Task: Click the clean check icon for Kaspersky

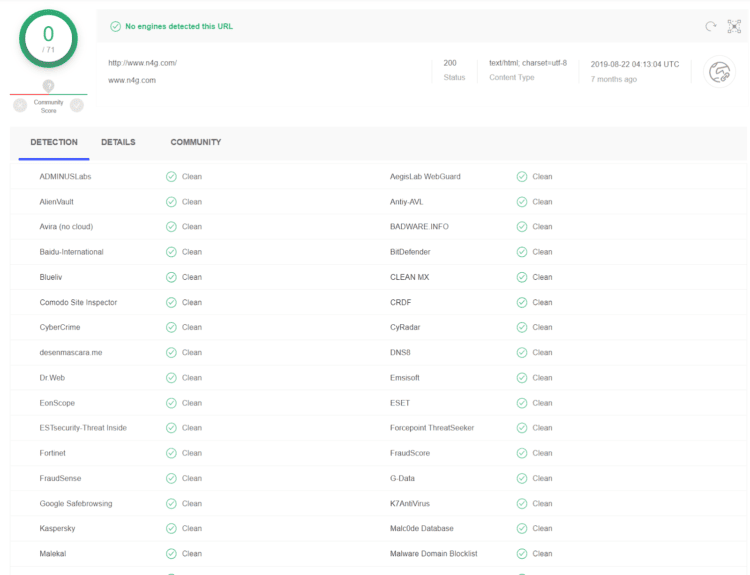Action: (x=171, y=529)
